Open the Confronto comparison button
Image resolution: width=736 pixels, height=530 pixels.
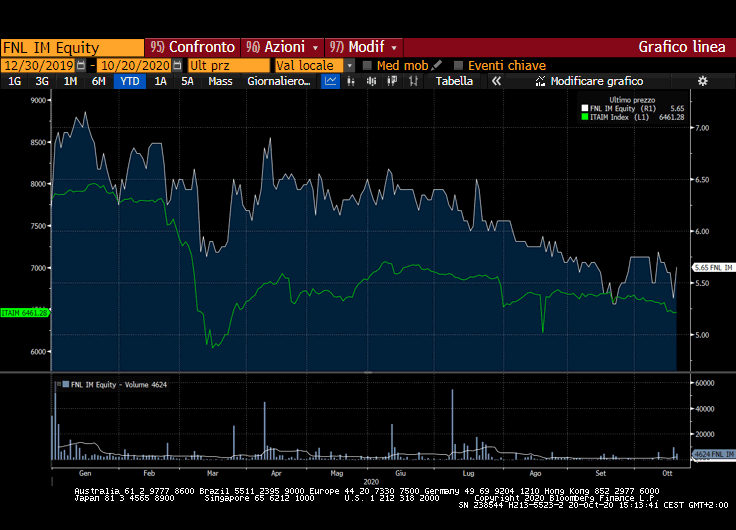(x=193, y=47)
